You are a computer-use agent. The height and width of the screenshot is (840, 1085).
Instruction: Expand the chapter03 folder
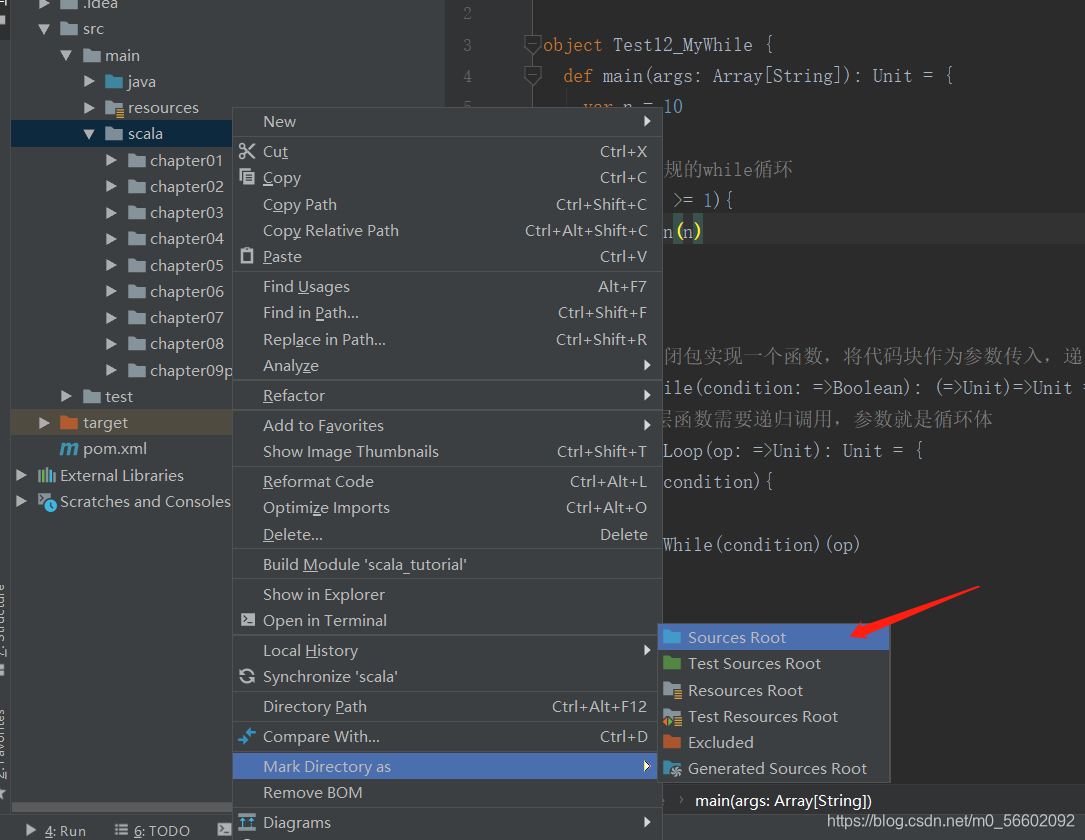point(111,212)
